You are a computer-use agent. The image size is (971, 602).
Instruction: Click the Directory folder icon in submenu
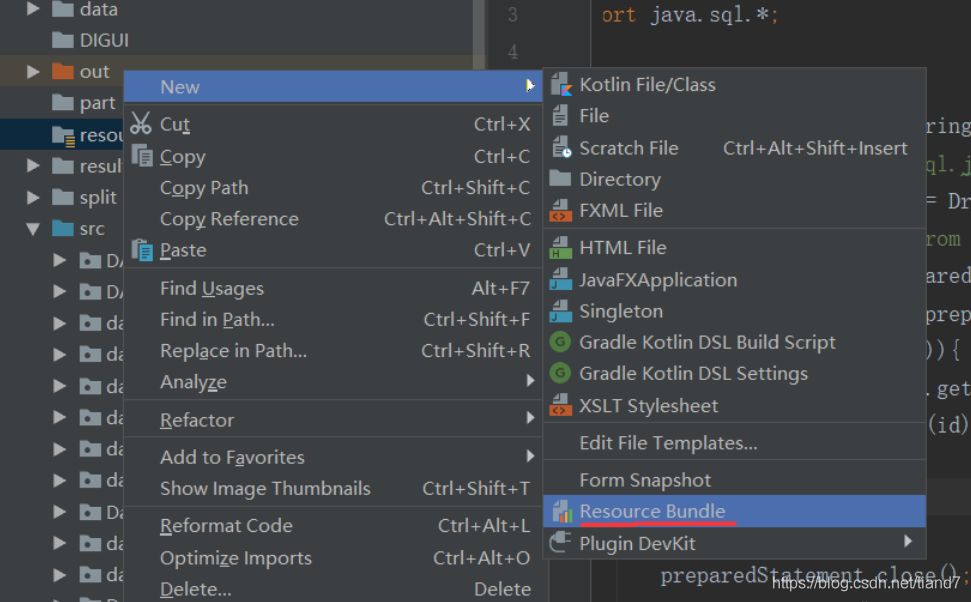[560, 179]
